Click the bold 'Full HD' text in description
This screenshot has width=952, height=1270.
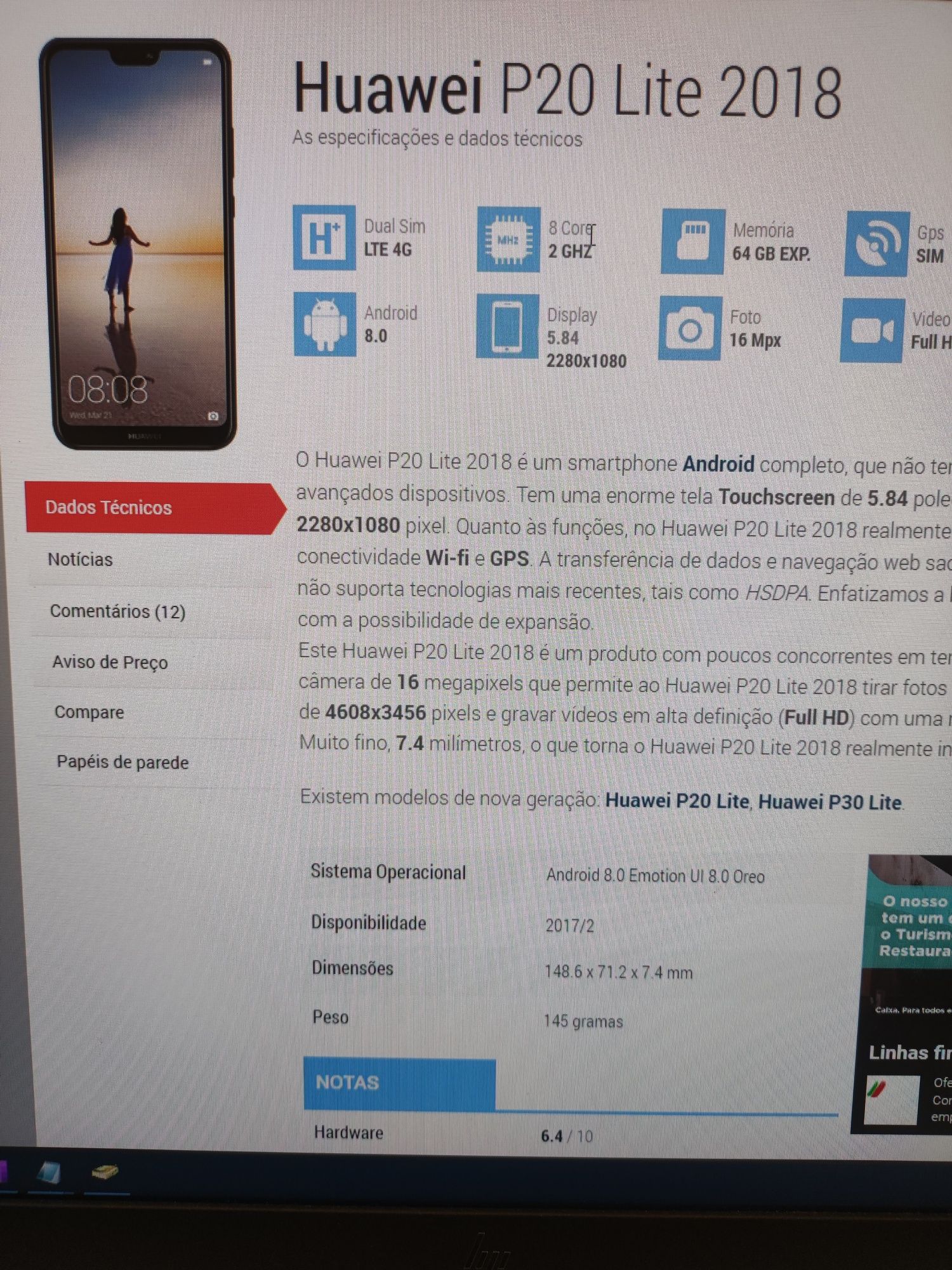tap(816, 718)
